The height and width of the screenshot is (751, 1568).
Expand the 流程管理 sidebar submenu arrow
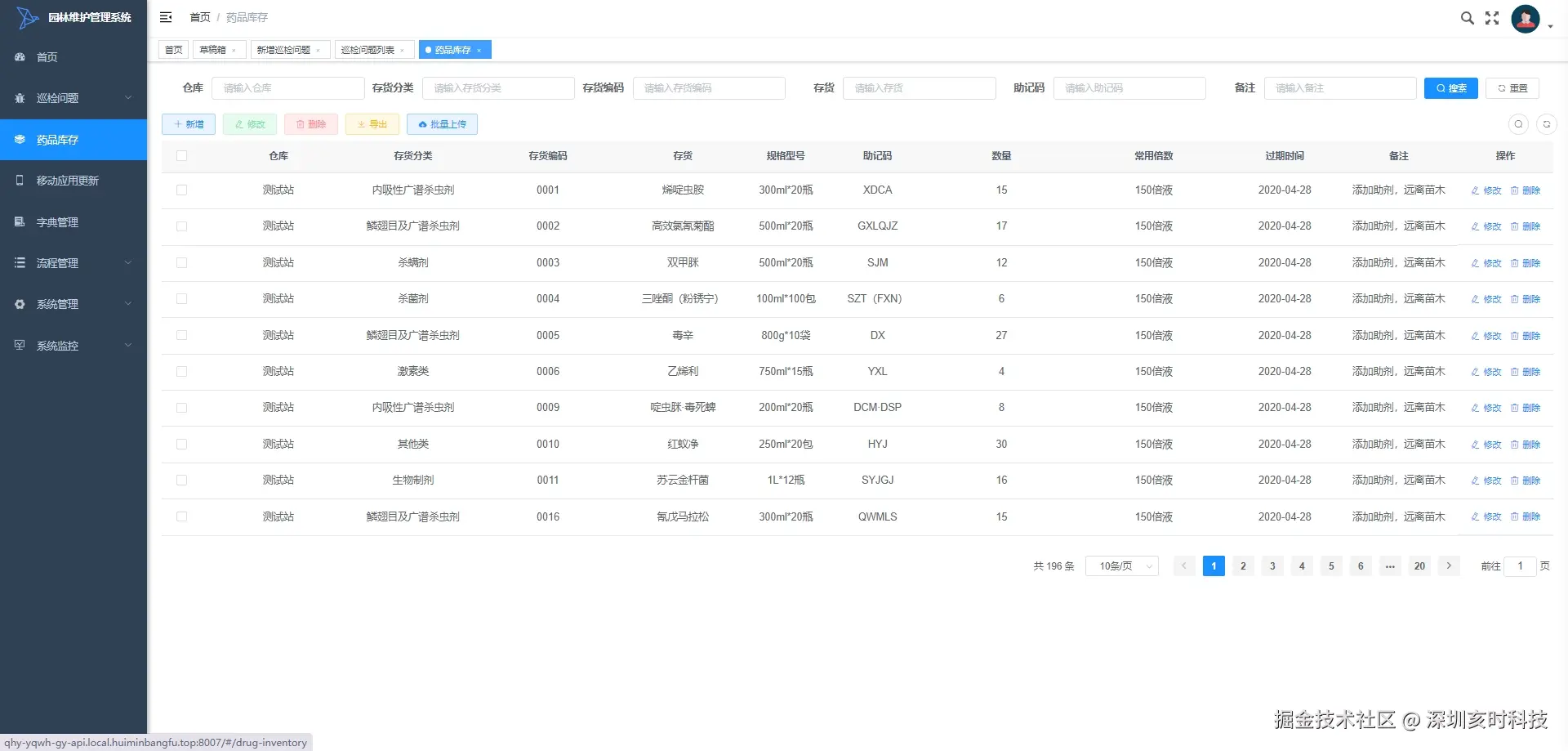coord(127,262)
